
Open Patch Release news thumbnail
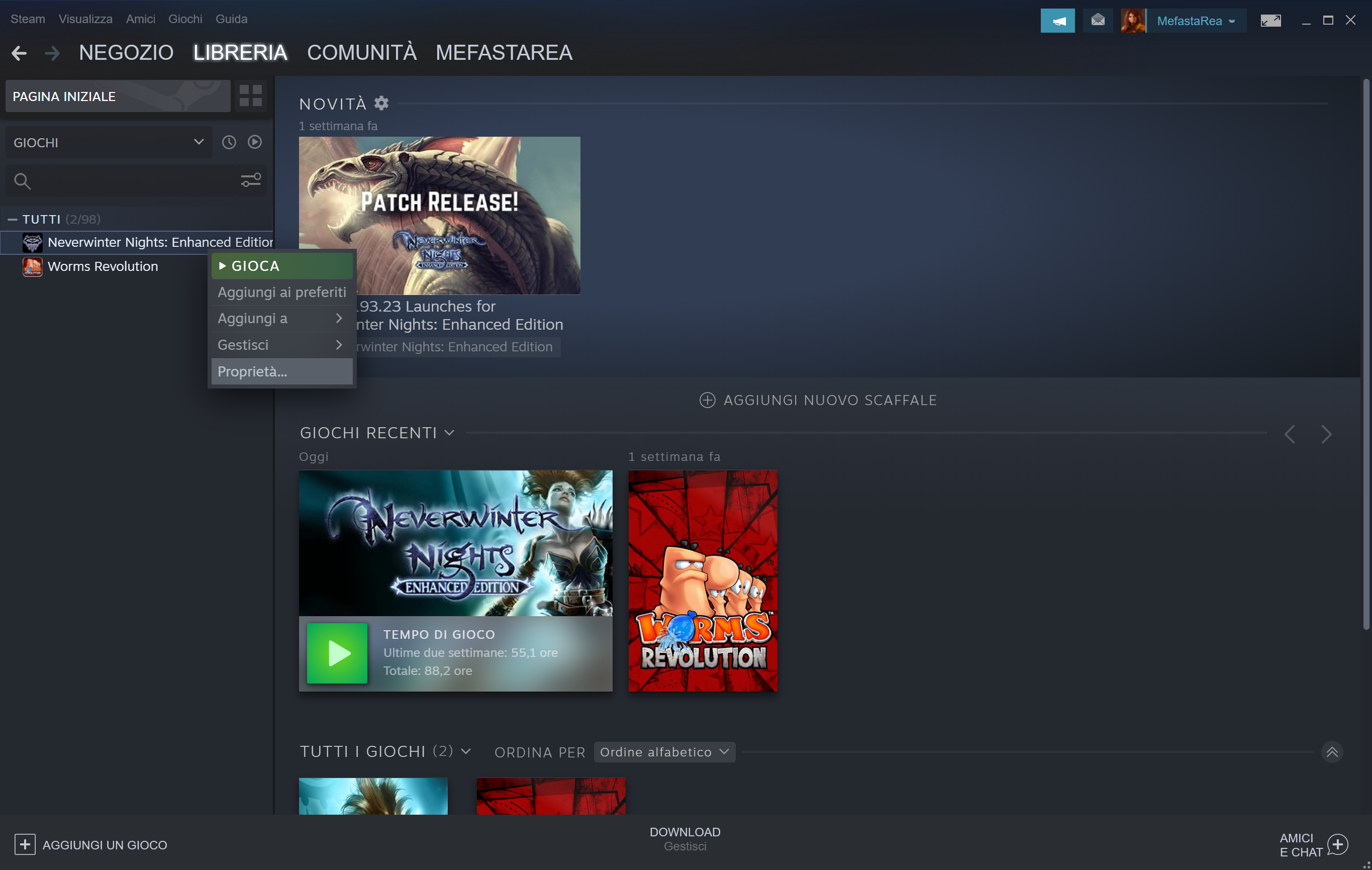[439, 215]
